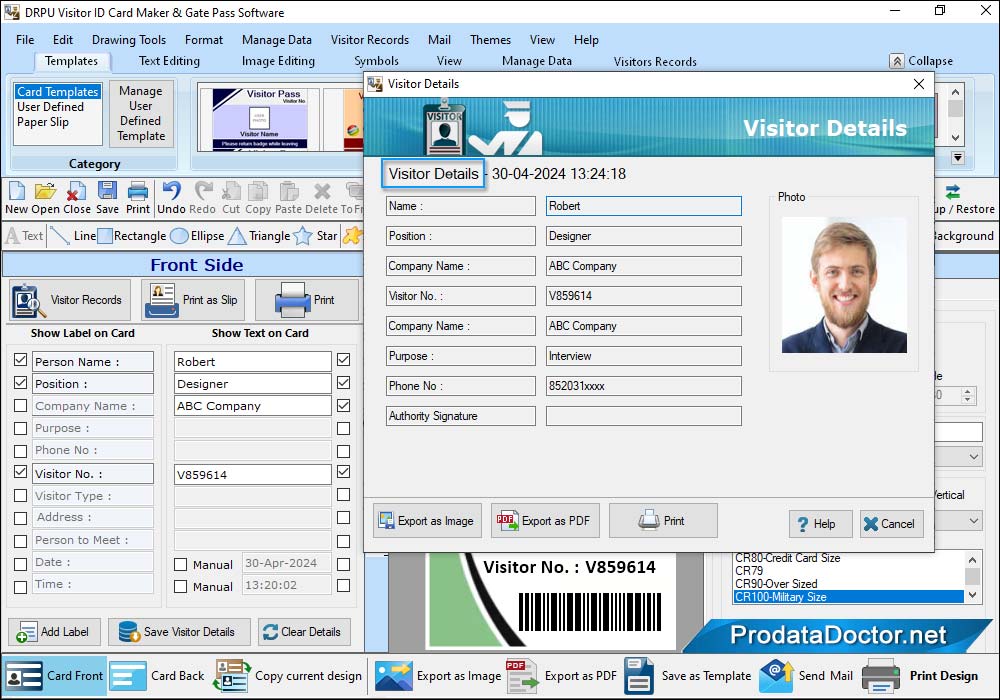Switch to the Image Editing tab

coord(278,61)
